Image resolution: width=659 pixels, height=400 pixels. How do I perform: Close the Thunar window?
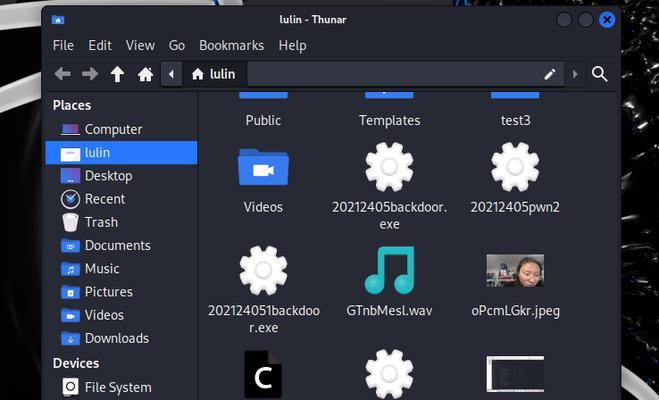607,20
